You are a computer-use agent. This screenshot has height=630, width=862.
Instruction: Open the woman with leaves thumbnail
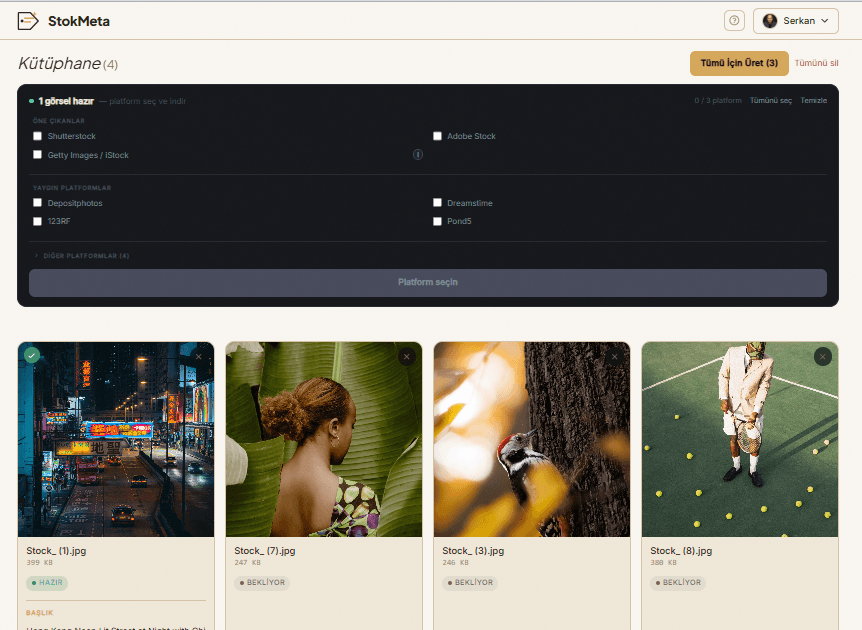coord(324,439)
